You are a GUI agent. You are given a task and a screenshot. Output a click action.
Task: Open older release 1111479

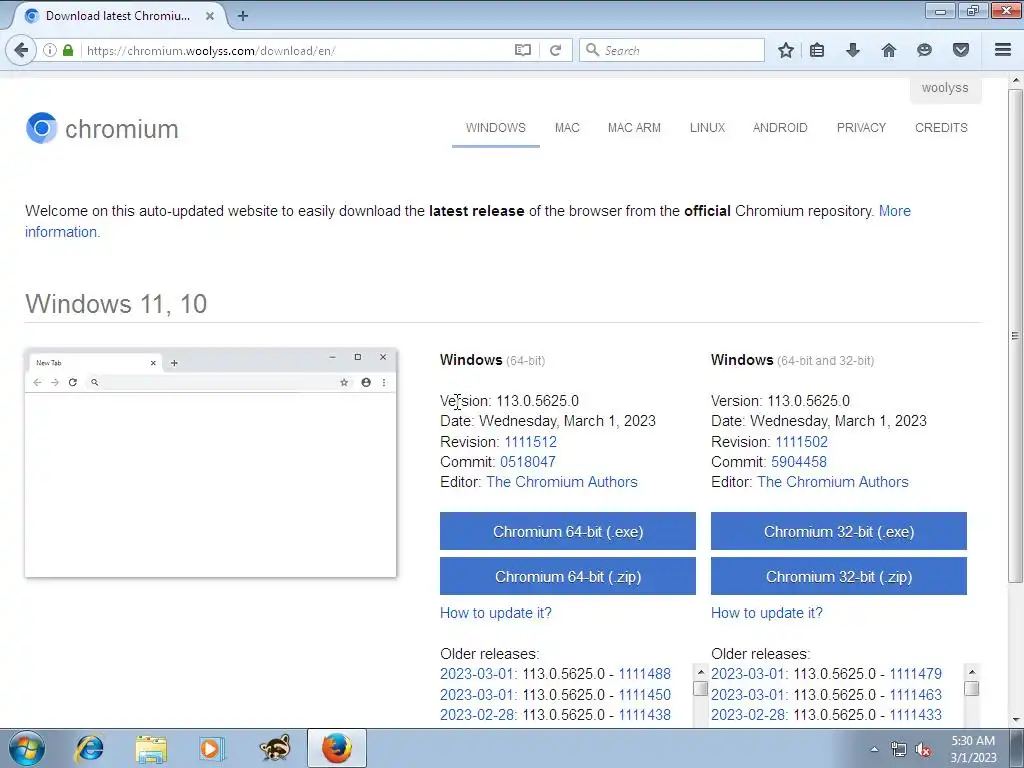pos(916,674)
